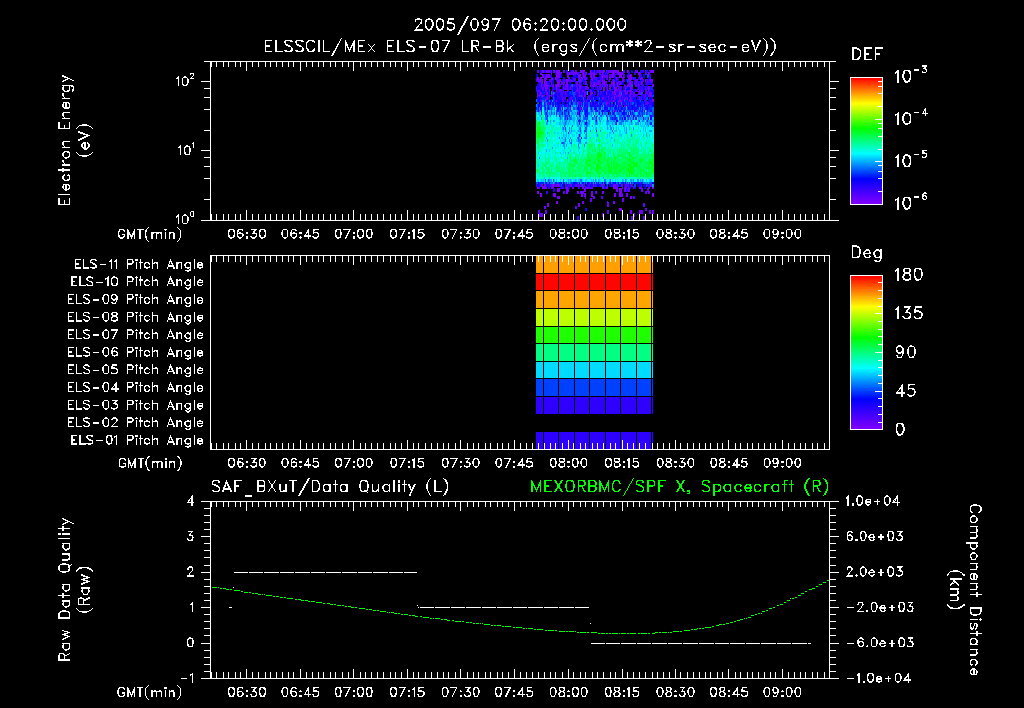
Task: Click the 1.0e+04 right axis value
Action: pyautogui.click(x=872, y=501)
